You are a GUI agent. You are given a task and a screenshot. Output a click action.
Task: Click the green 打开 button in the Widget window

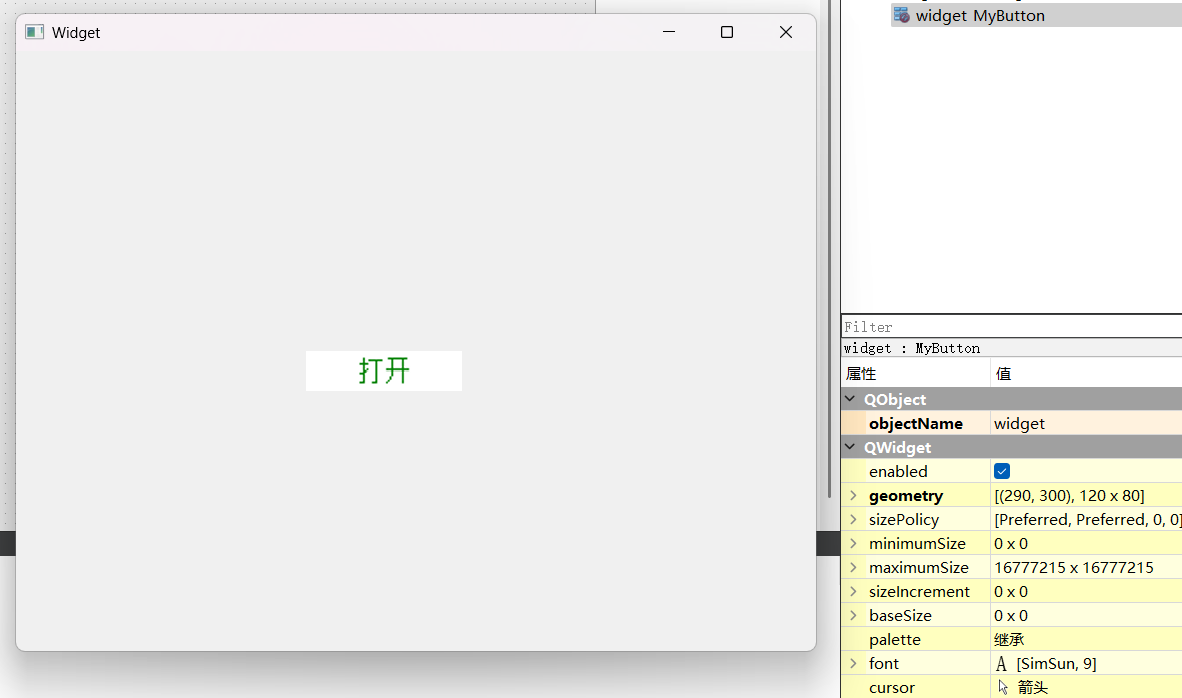384,371
